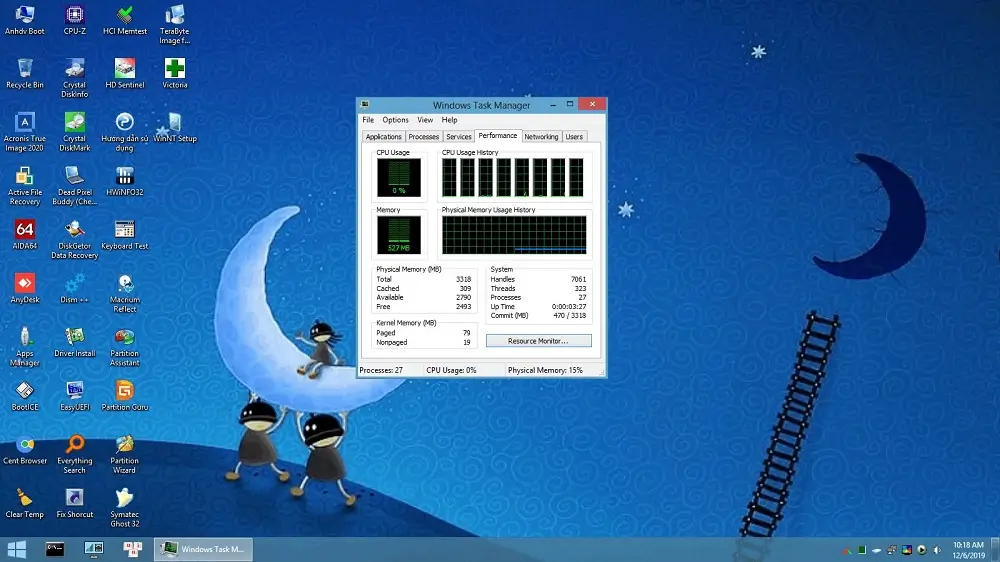The height and width of the screenshot is (562, 1000).
Task: Select the Recycle Bin icon
Action: pos(25,70)
